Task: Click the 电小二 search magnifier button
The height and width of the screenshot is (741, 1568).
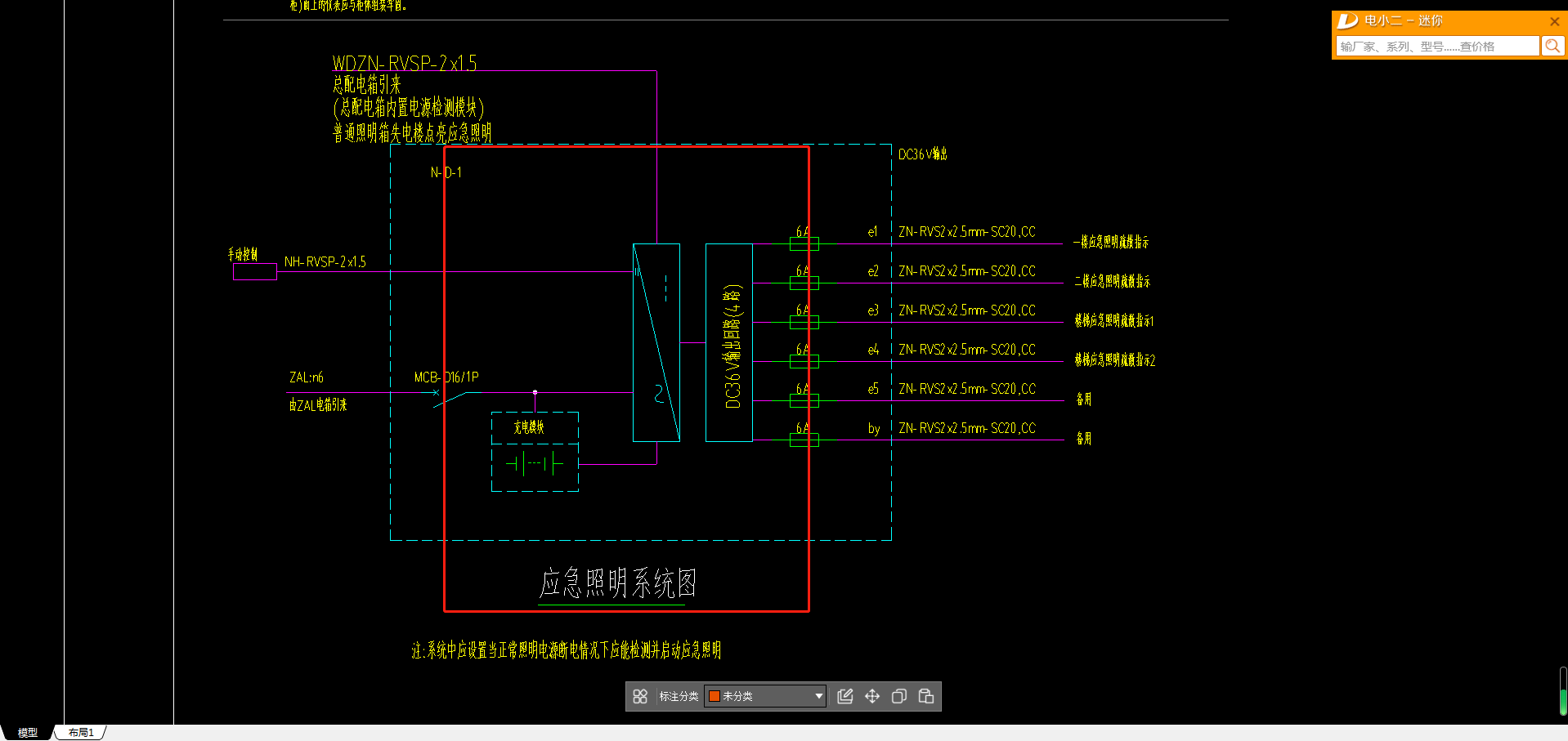Action: point(1552,46)
